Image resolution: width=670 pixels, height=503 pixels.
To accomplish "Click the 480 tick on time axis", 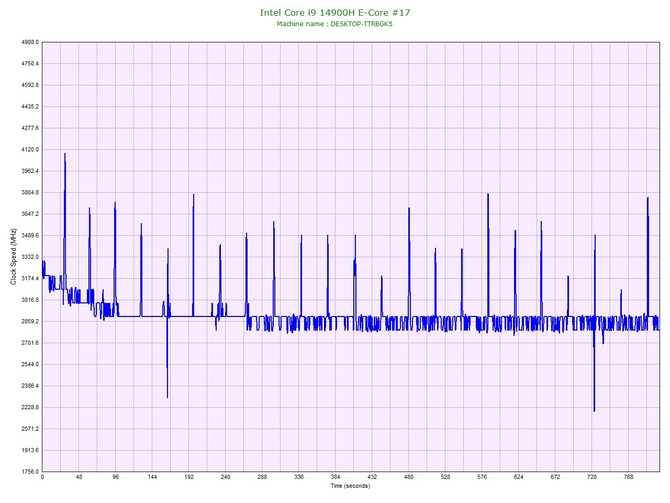I will tap(409, 477).
